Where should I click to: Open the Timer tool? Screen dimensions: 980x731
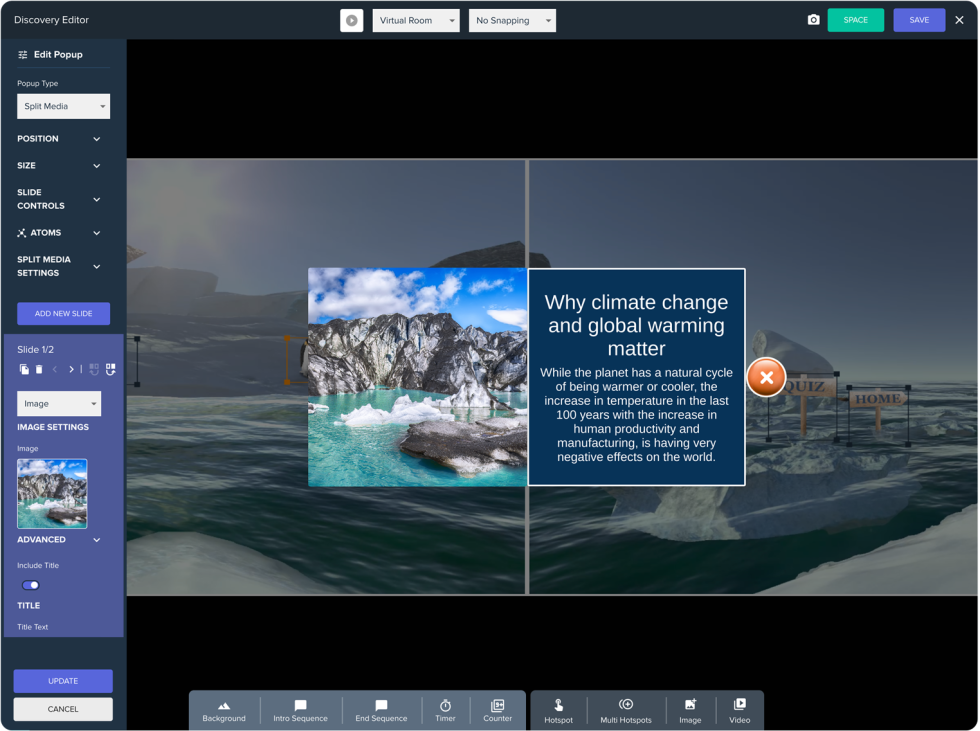click(445, 710)
